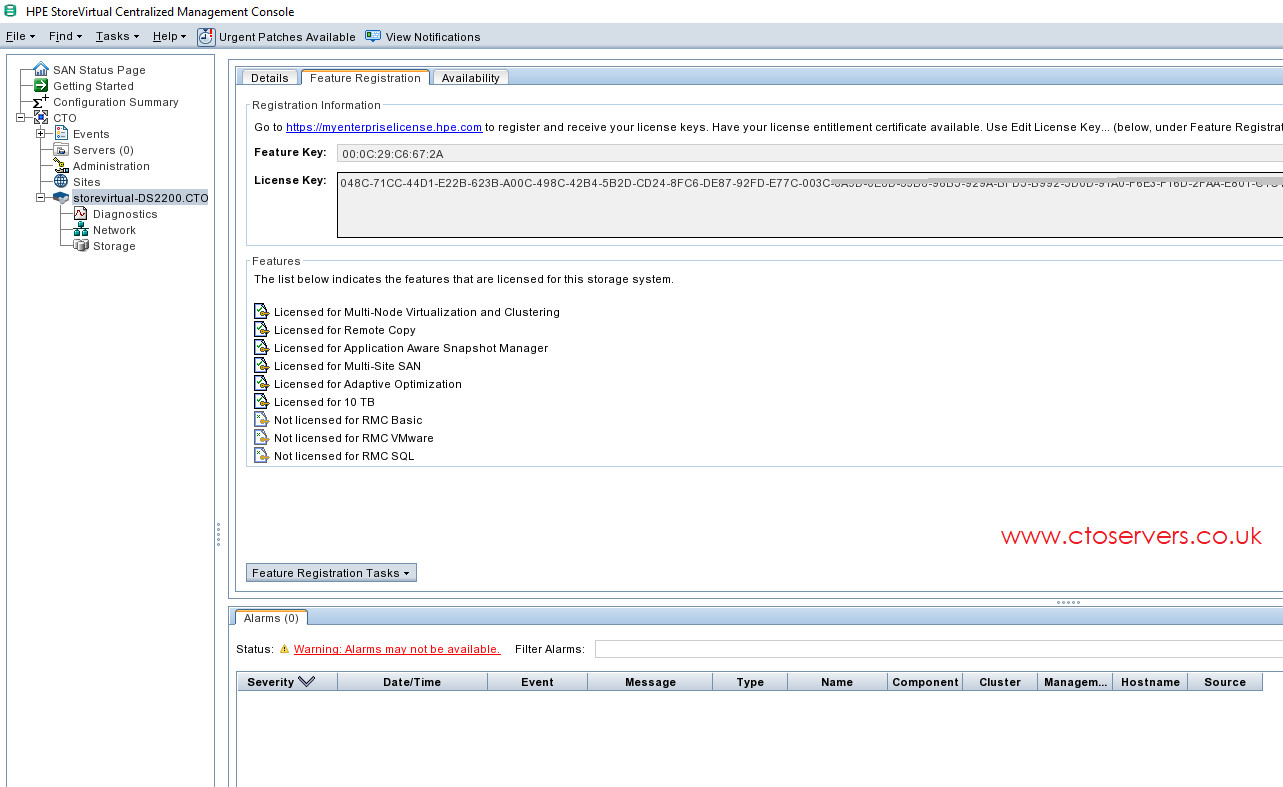Sort alarms by Date/Time column
This screenshot has width=1283, height=787.
(x=412, y=682)
